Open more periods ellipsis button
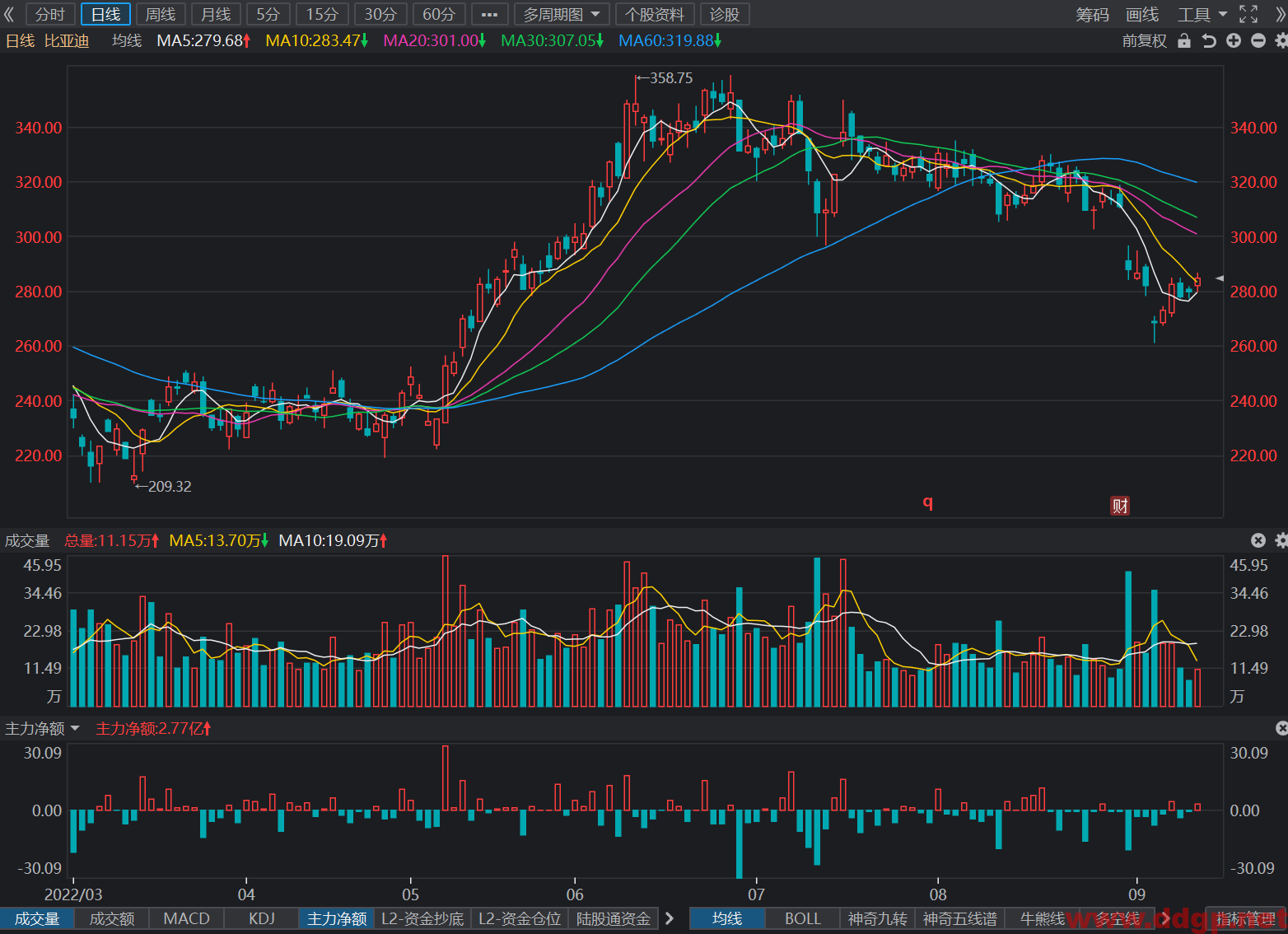This screenshot has height=934, width=1288. click(489, 14)
